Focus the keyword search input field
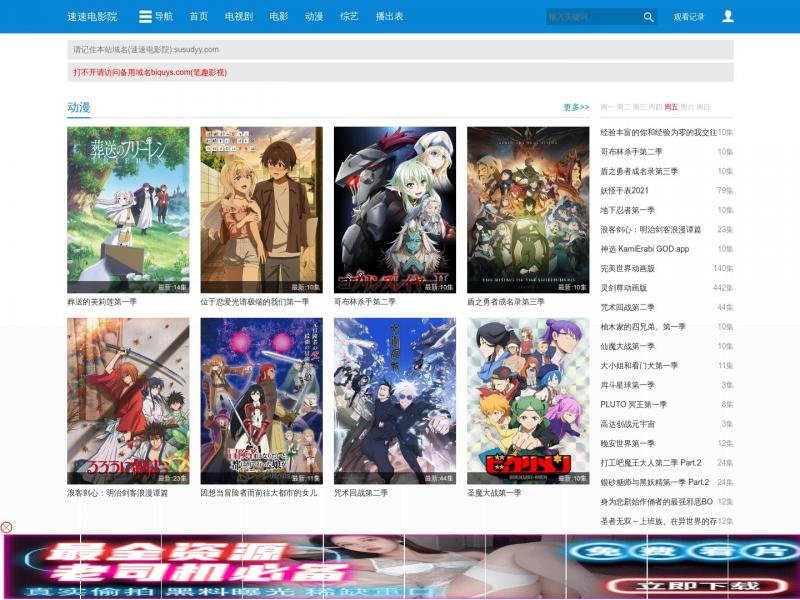This screenshot has height=600, width=800. 593,17
